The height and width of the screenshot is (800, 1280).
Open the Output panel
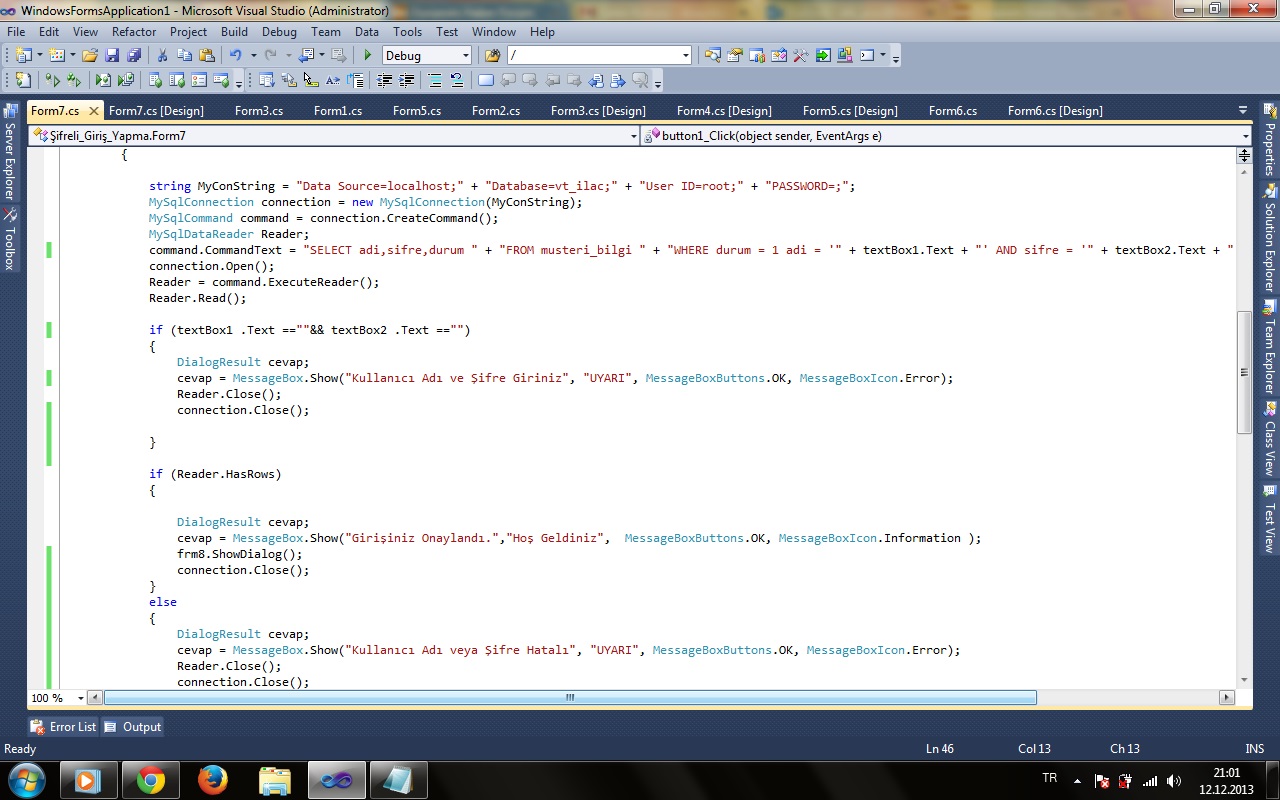point(133,727)
